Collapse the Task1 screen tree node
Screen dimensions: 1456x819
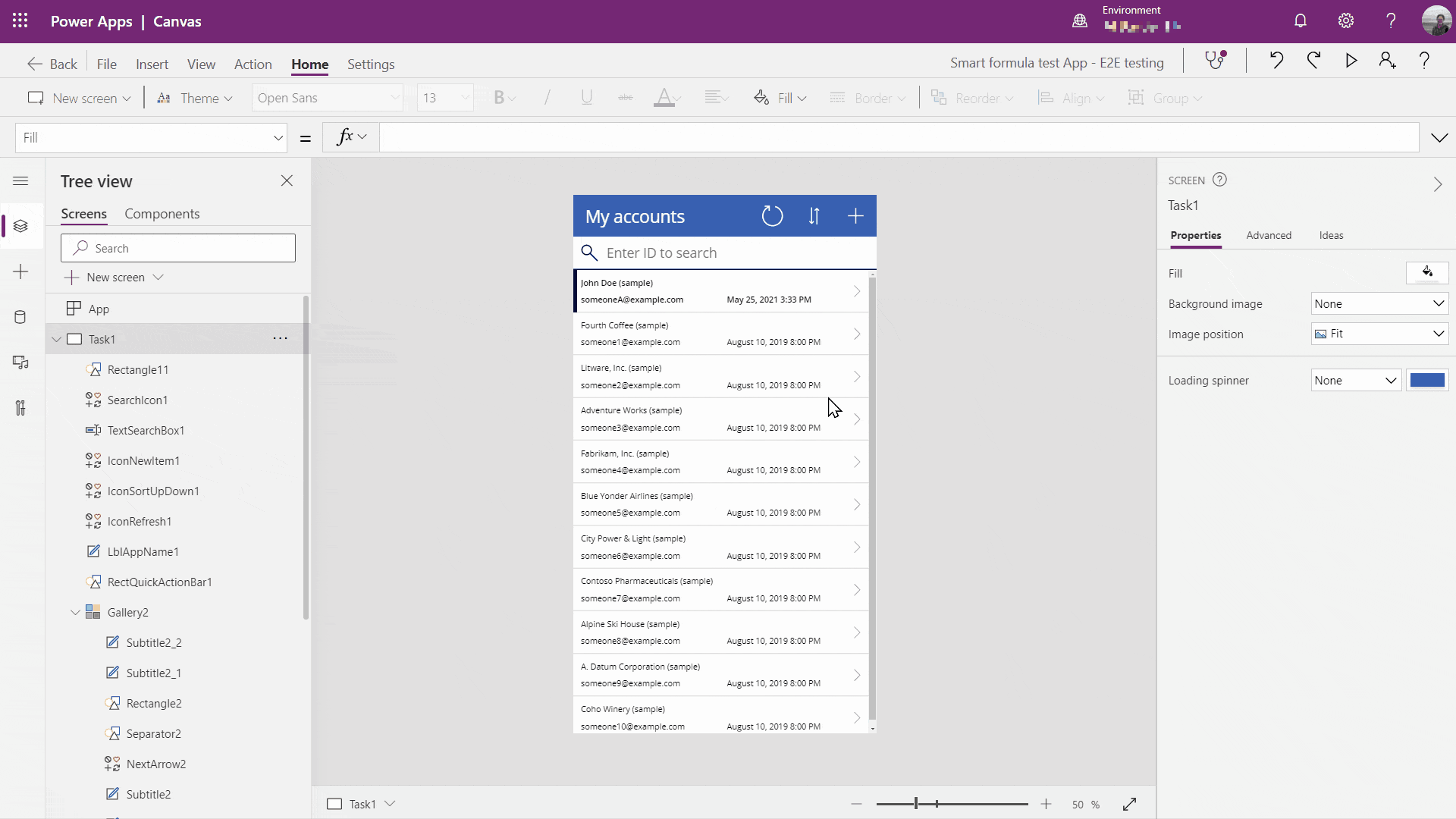[x=57, y=340]
